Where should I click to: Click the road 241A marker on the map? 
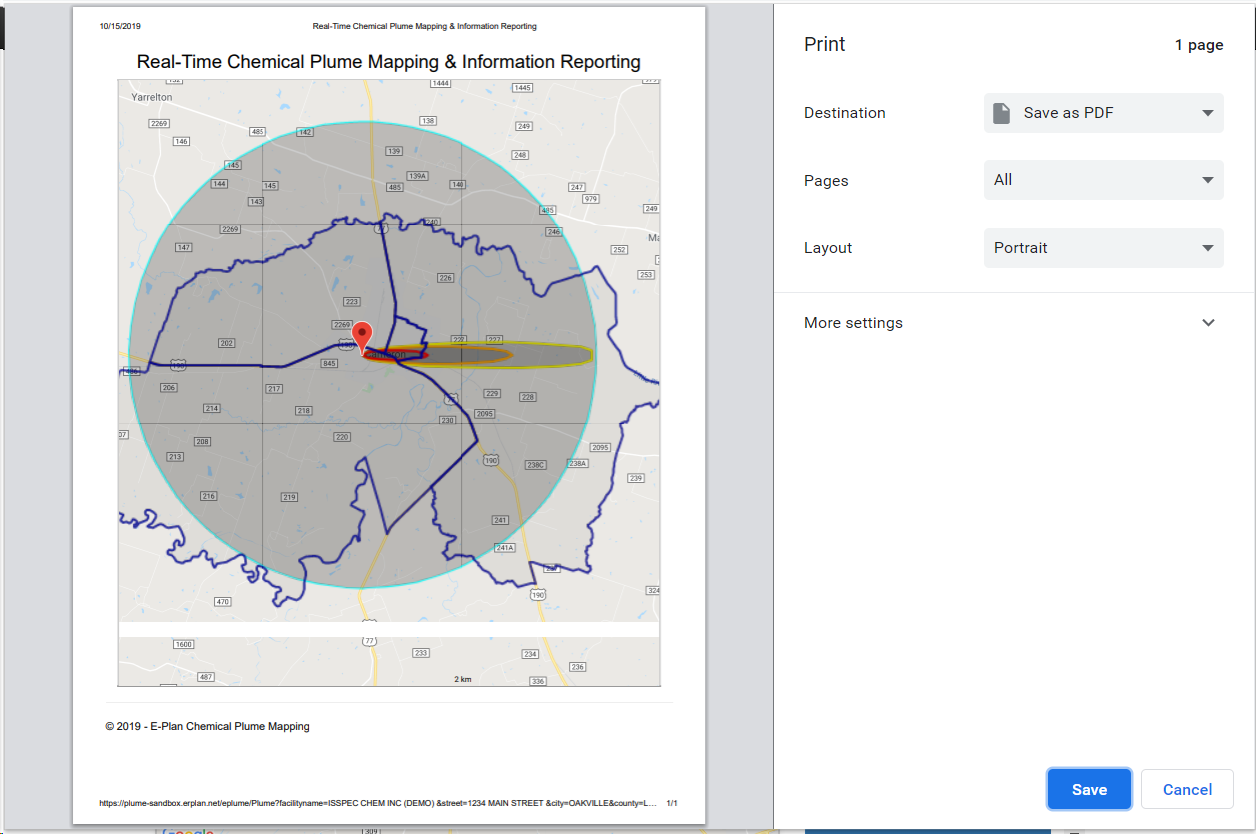[x=503, y=547]
